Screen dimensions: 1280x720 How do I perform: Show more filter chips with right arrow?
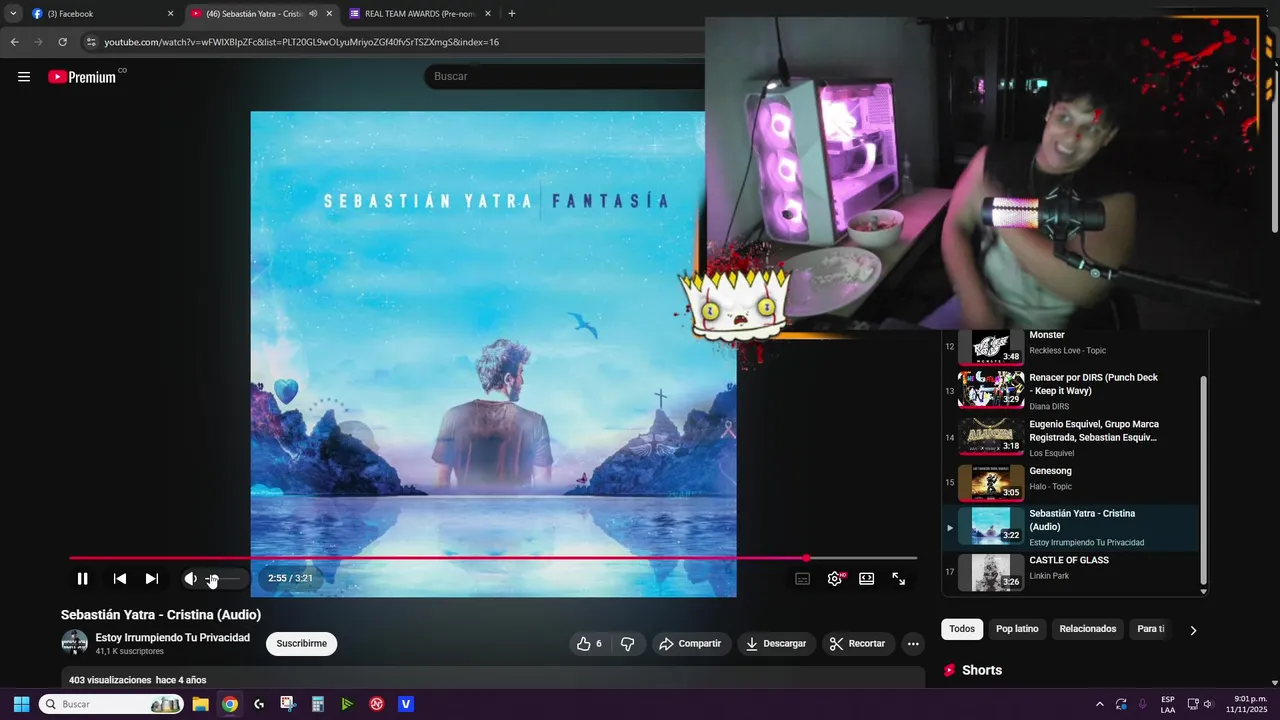pyautogui.click(x=1193, y=630)
